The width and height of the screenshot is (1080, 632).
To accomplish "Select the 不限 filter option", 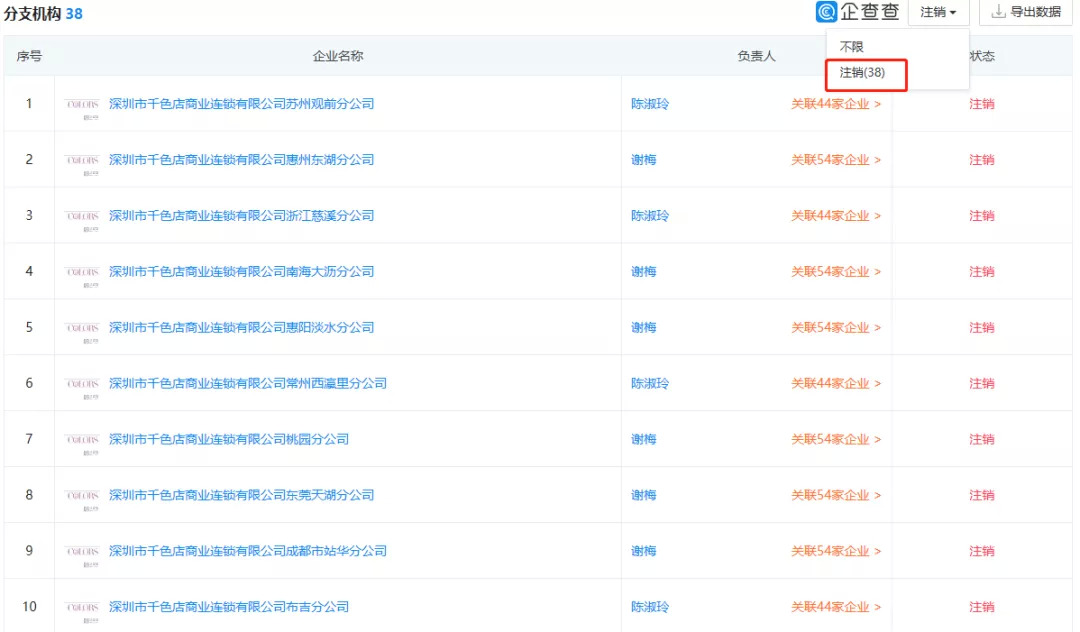I will 851,47.
